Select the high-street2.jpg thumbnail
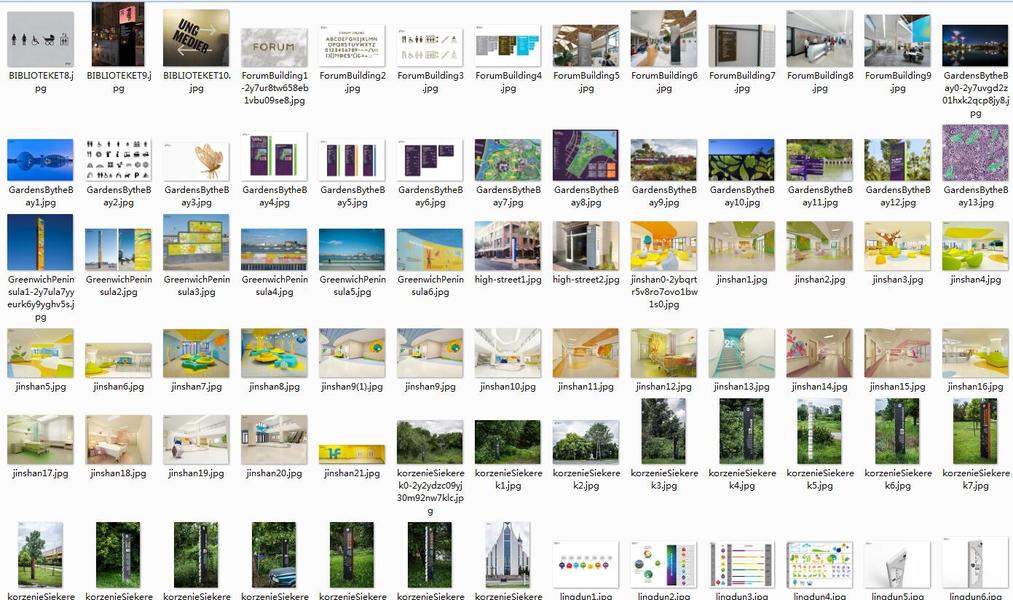This screenshot has width=1013, height=600. pos(586,246)
